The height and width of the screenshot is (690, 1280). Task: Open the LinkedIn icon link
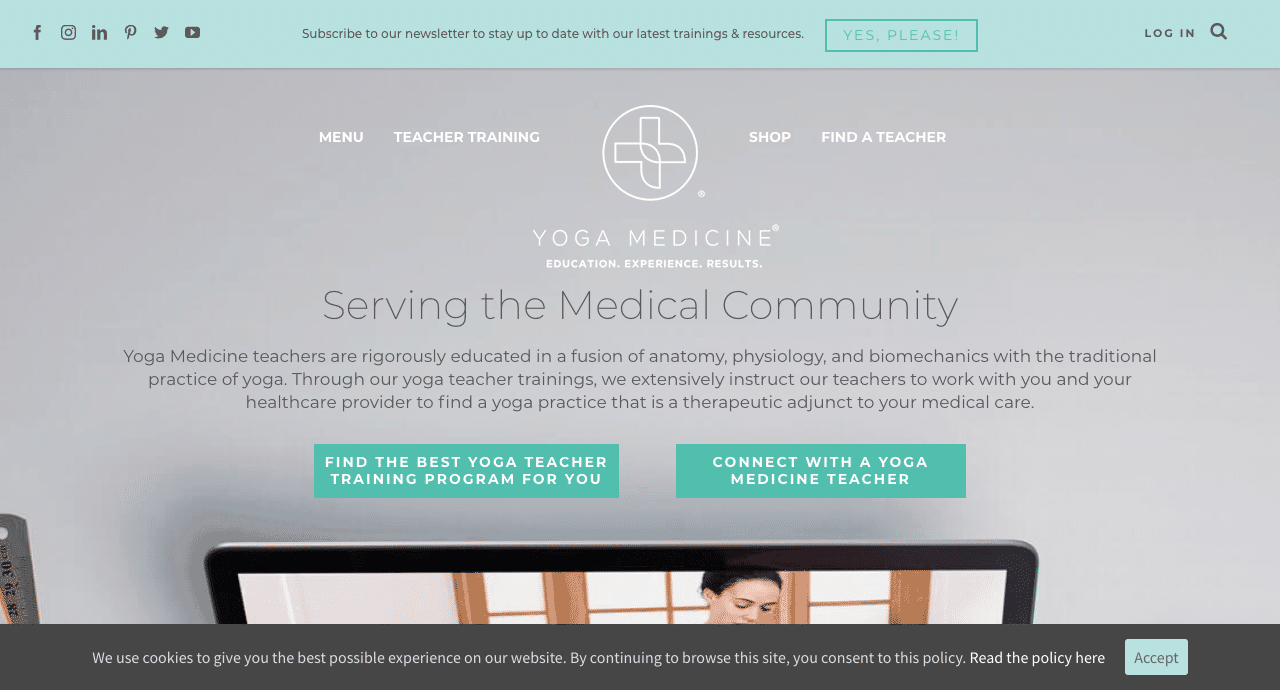tap(99, 32)
